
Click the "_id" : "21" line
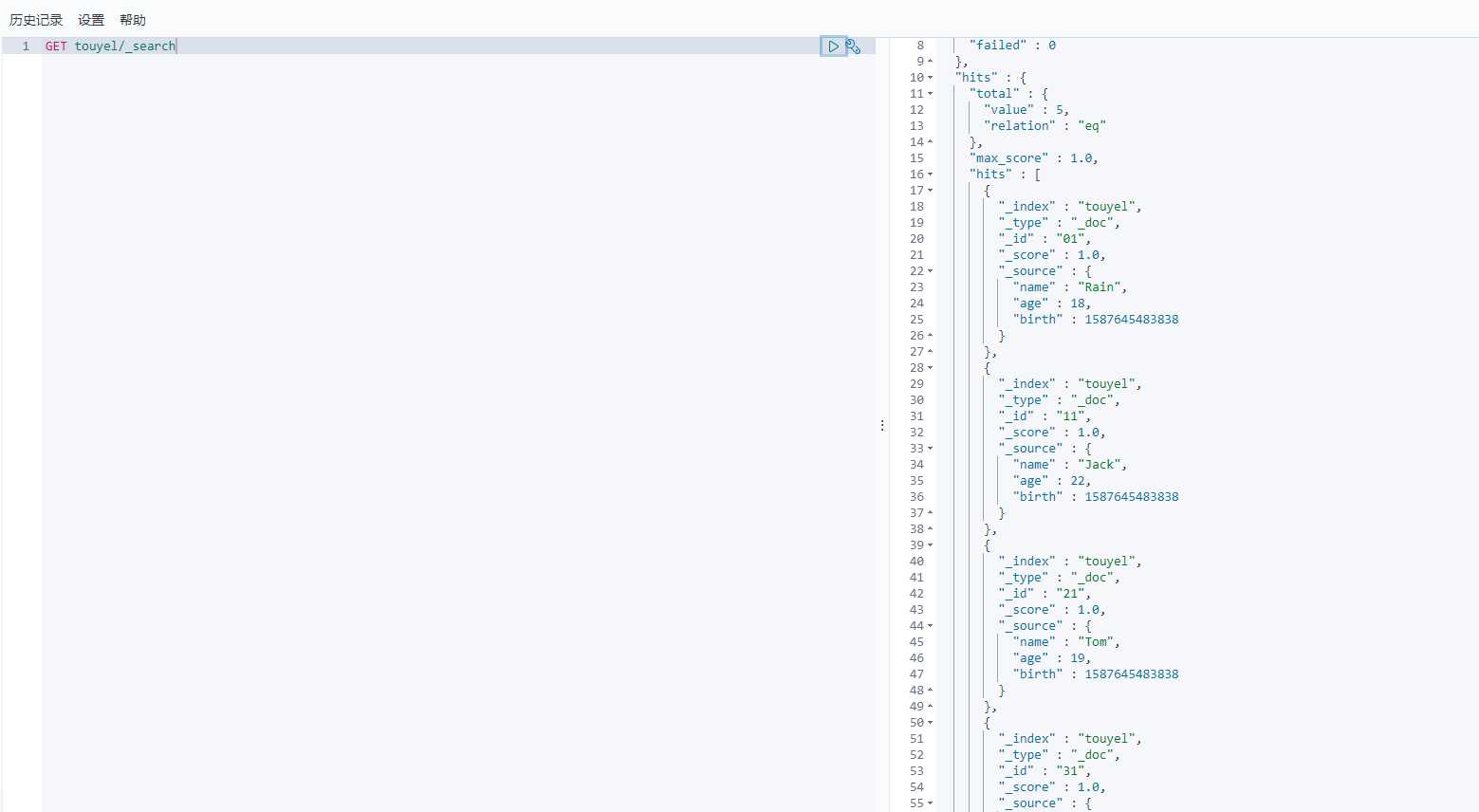[x=1045, y=594]
